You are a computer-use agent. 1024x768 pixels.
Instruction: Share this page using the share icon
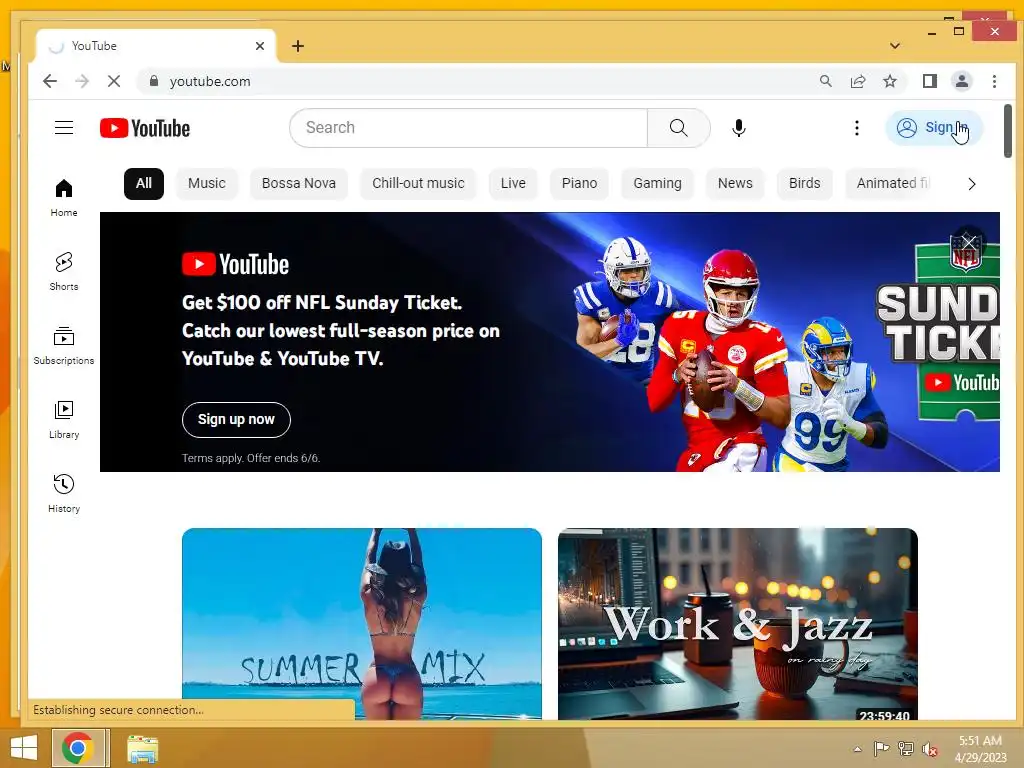[x=858, y=81]
